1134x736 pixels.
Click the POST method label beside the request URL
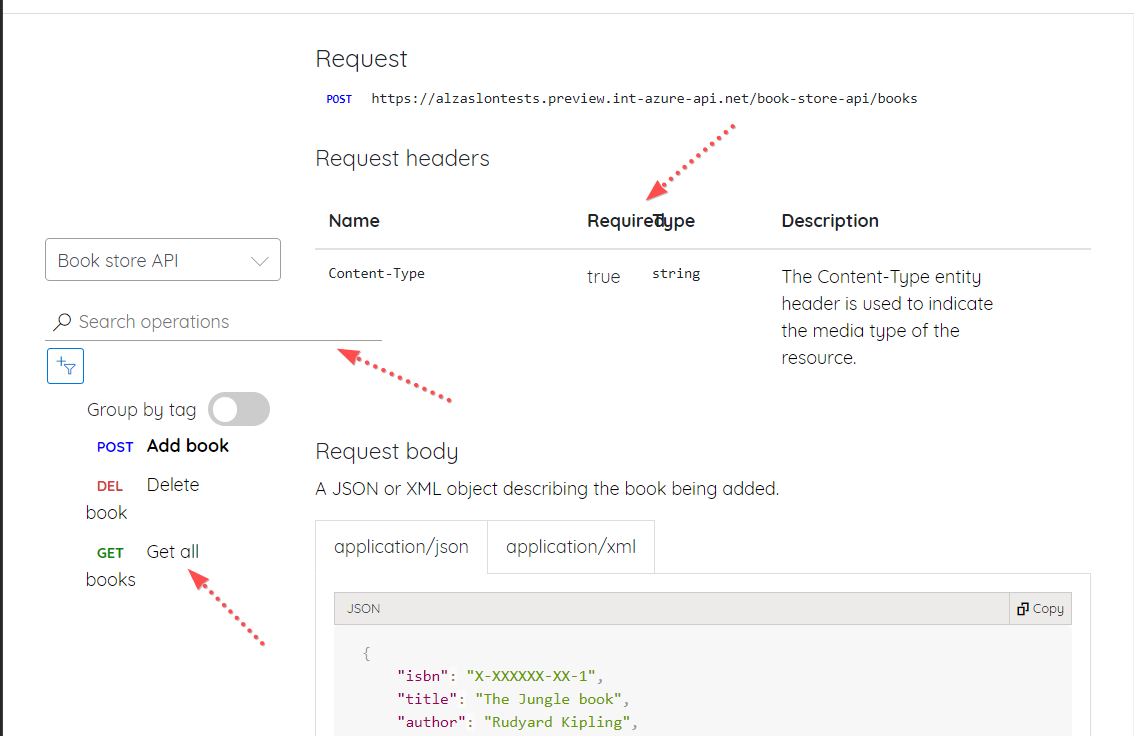339,99
